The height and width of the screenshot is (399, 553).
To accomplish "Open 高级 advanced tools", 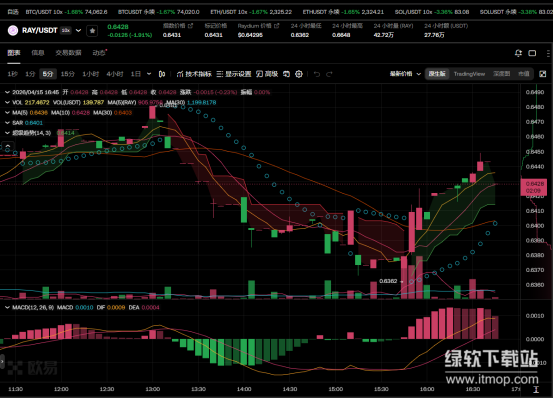I will pos(267,74).
